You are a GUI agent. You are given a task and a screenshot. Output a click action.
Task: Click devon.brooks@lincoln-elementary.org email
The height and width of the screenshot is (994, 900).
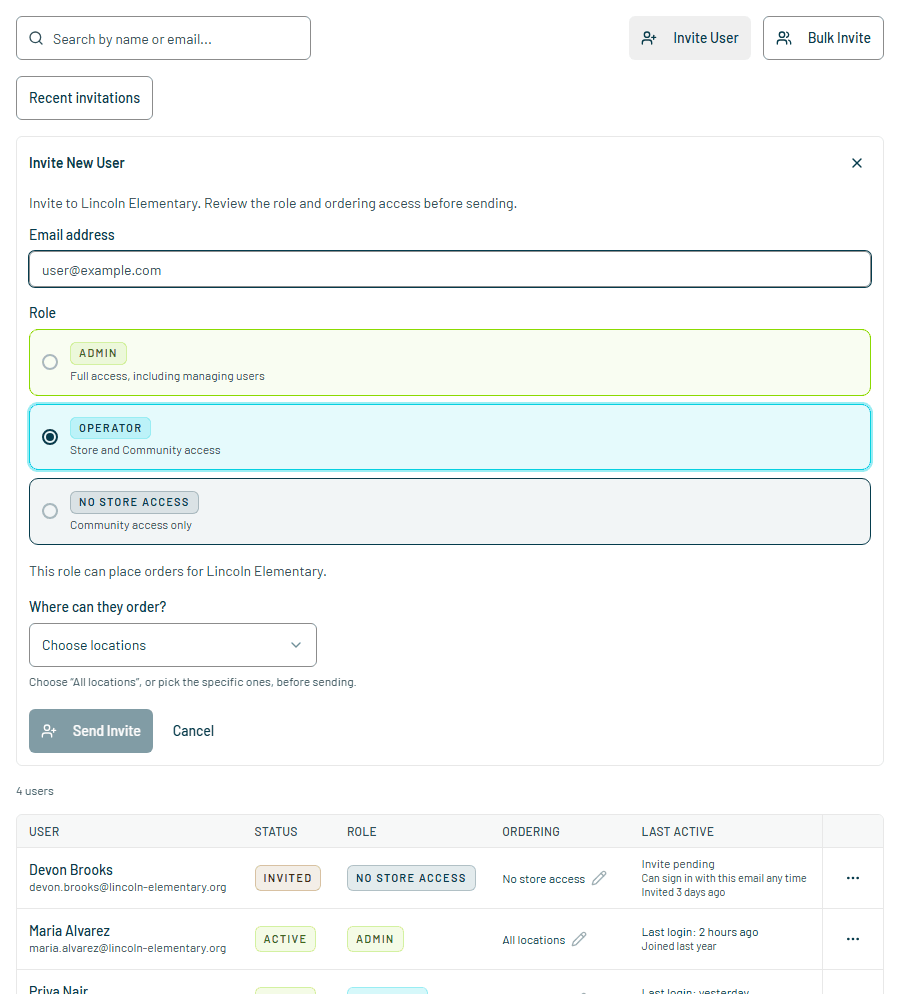(127, 887)
